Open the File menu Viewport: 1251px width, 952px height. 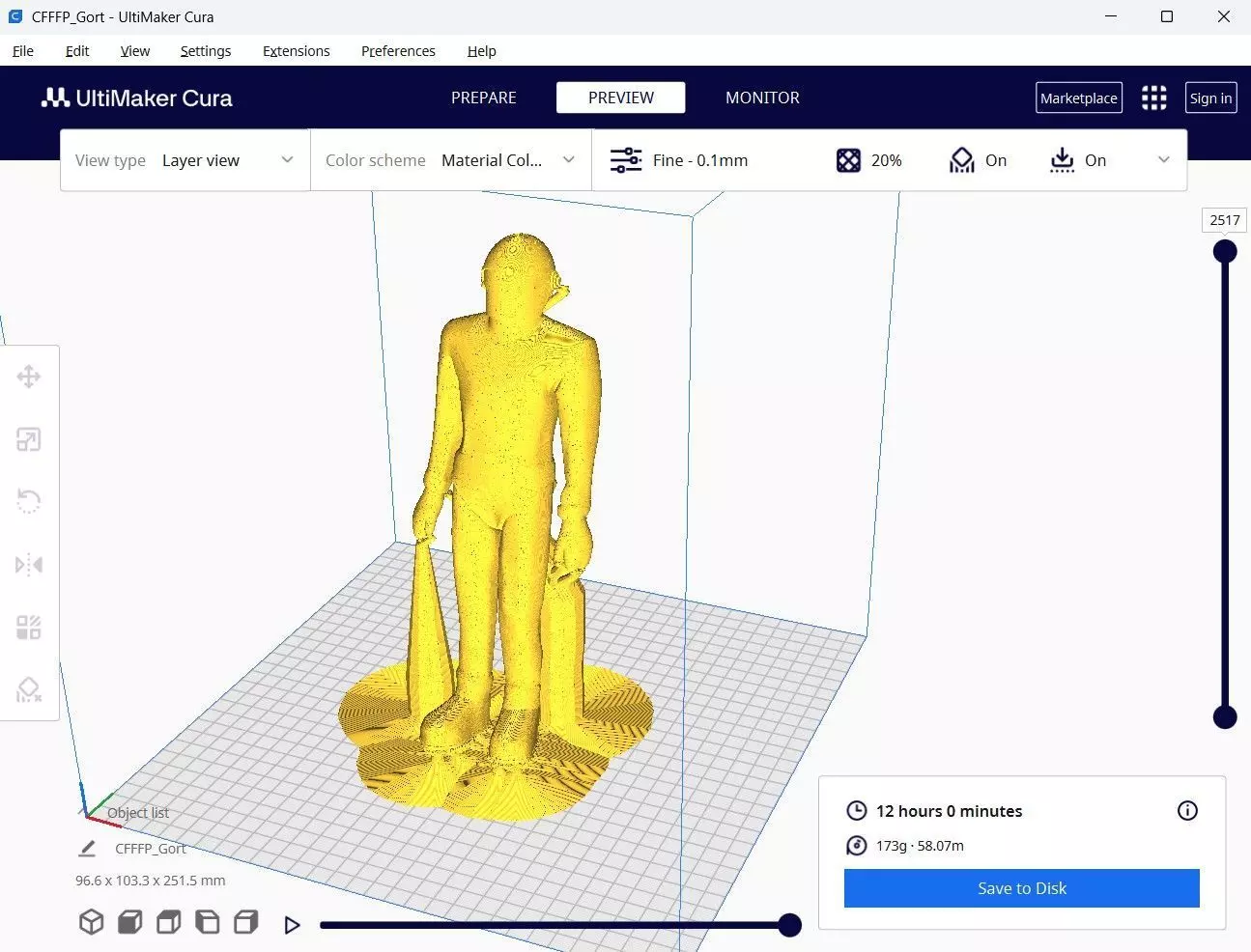pos(23,51)
